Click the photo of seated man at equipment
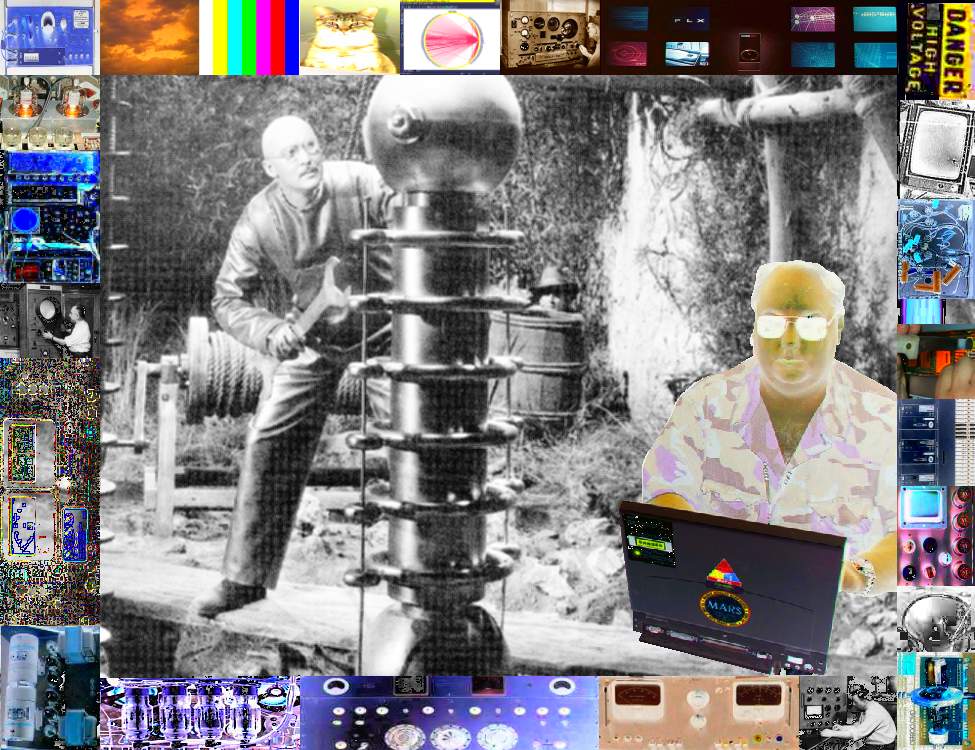The height and width of the screenshot is (750, 975). pos(848,713)
